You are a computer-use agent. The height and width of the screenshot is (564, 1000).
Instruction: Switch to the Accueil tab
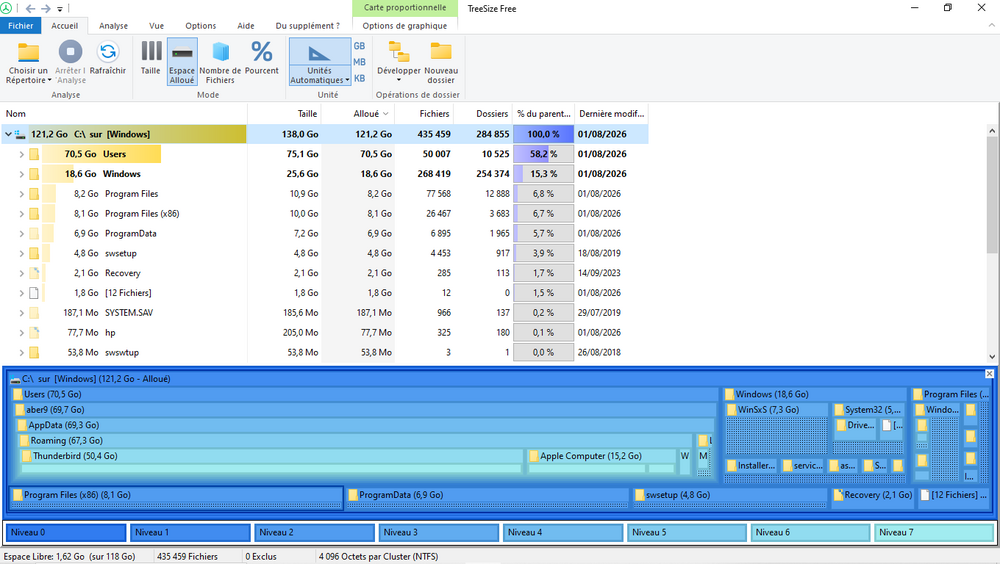tap(64, 26)
